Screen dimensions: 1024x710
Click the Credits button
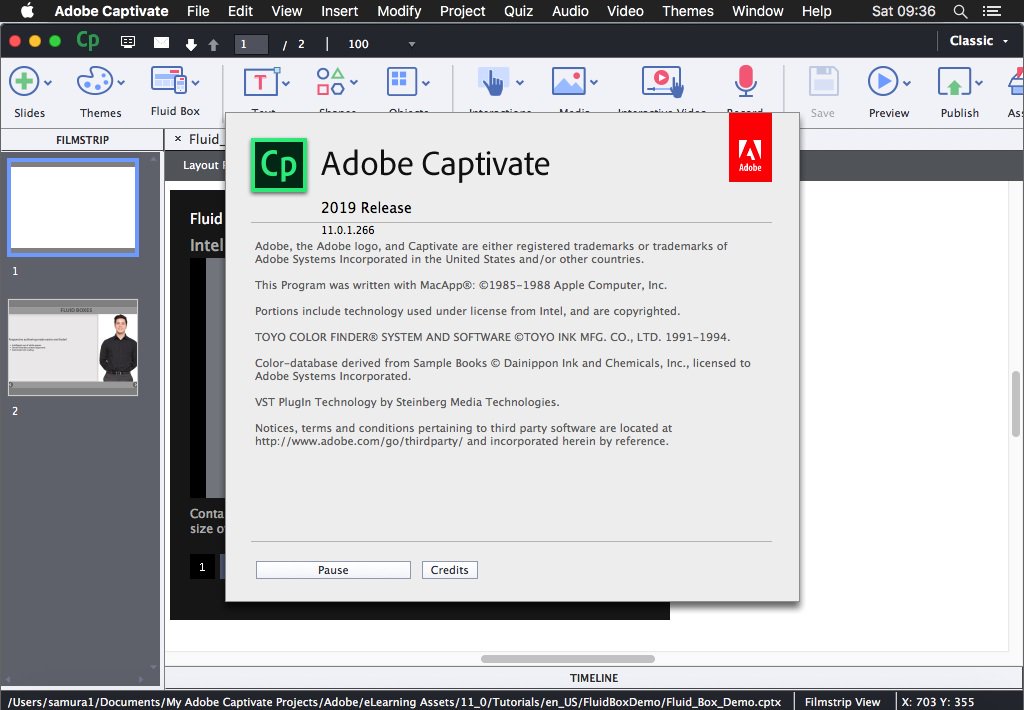pos(449,570)
